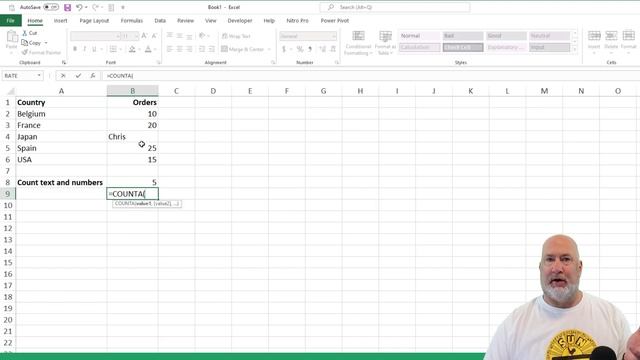Open Number group dialog launcher
This screenshot has width=640, height=360.
click(337, 62)
